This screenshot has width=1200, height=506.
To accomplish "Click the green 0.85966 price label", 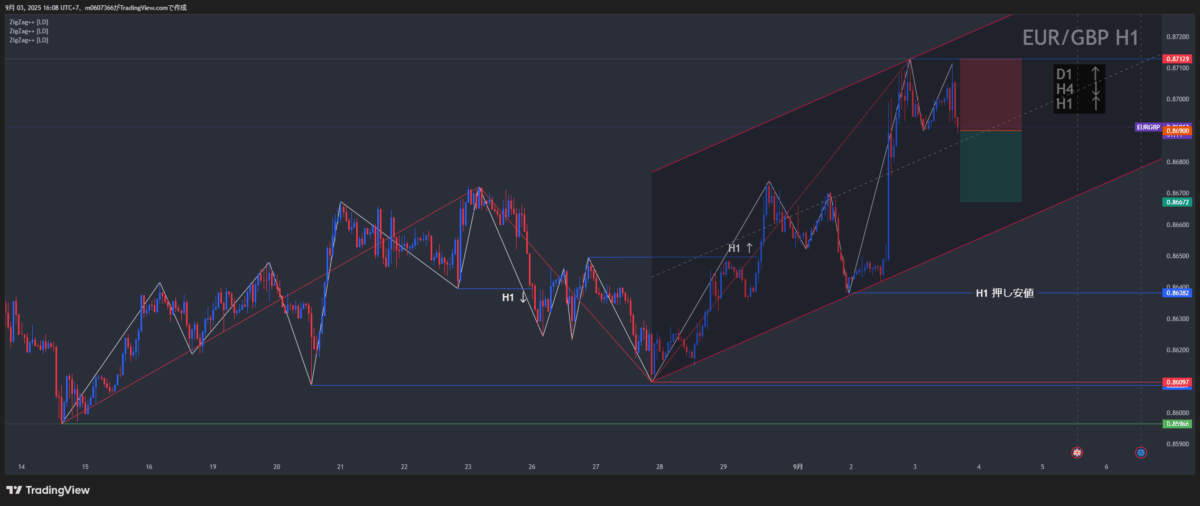I will coord(1176,424).
